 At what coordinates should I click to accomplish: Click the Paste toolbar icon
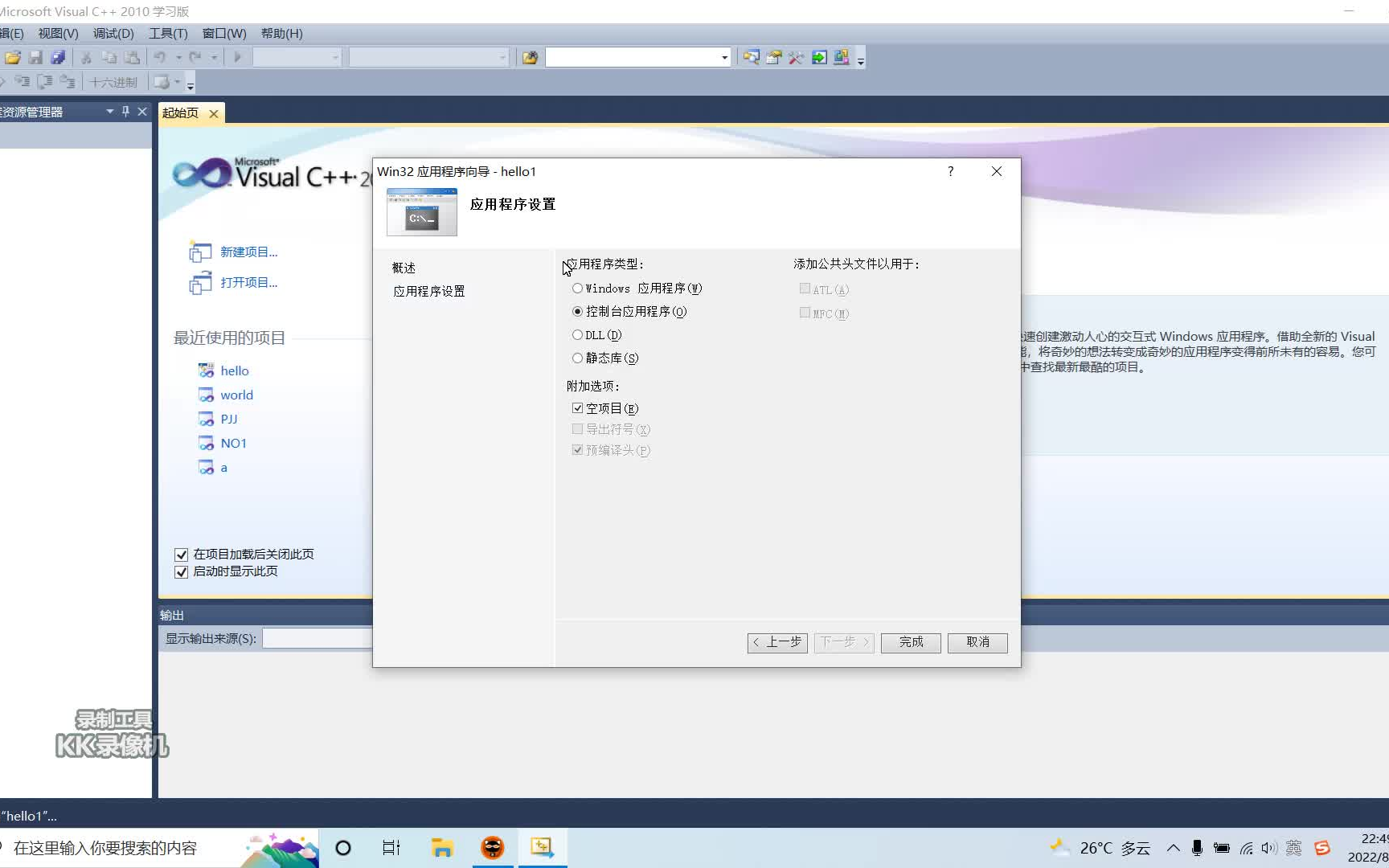click(x=132, y=58)
